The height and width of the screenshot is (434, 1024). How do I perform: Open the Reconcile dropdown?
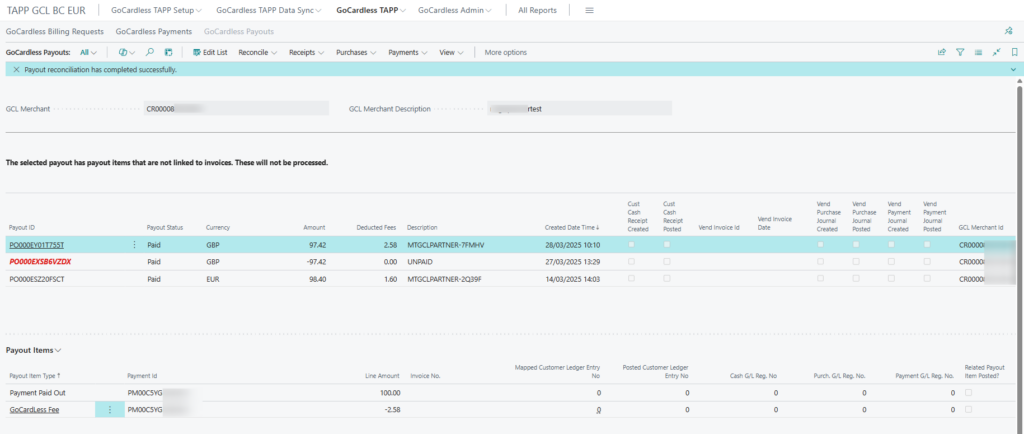(x=258, y=52)
